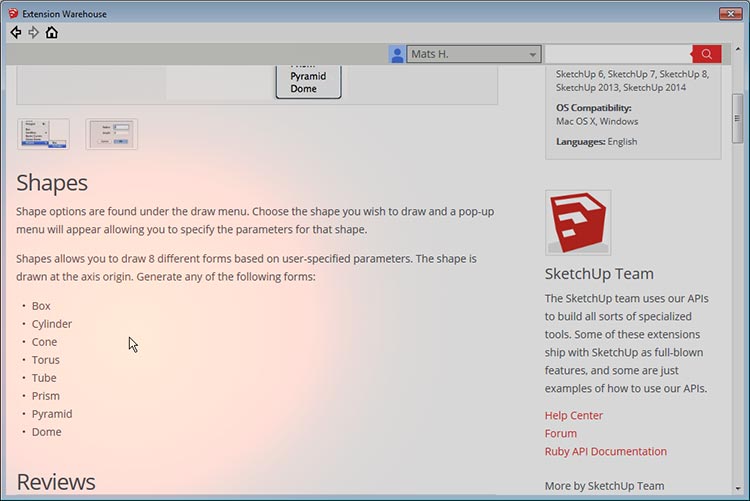
Task: Click the scrollbar up arrow
Action: coord(738,49)
